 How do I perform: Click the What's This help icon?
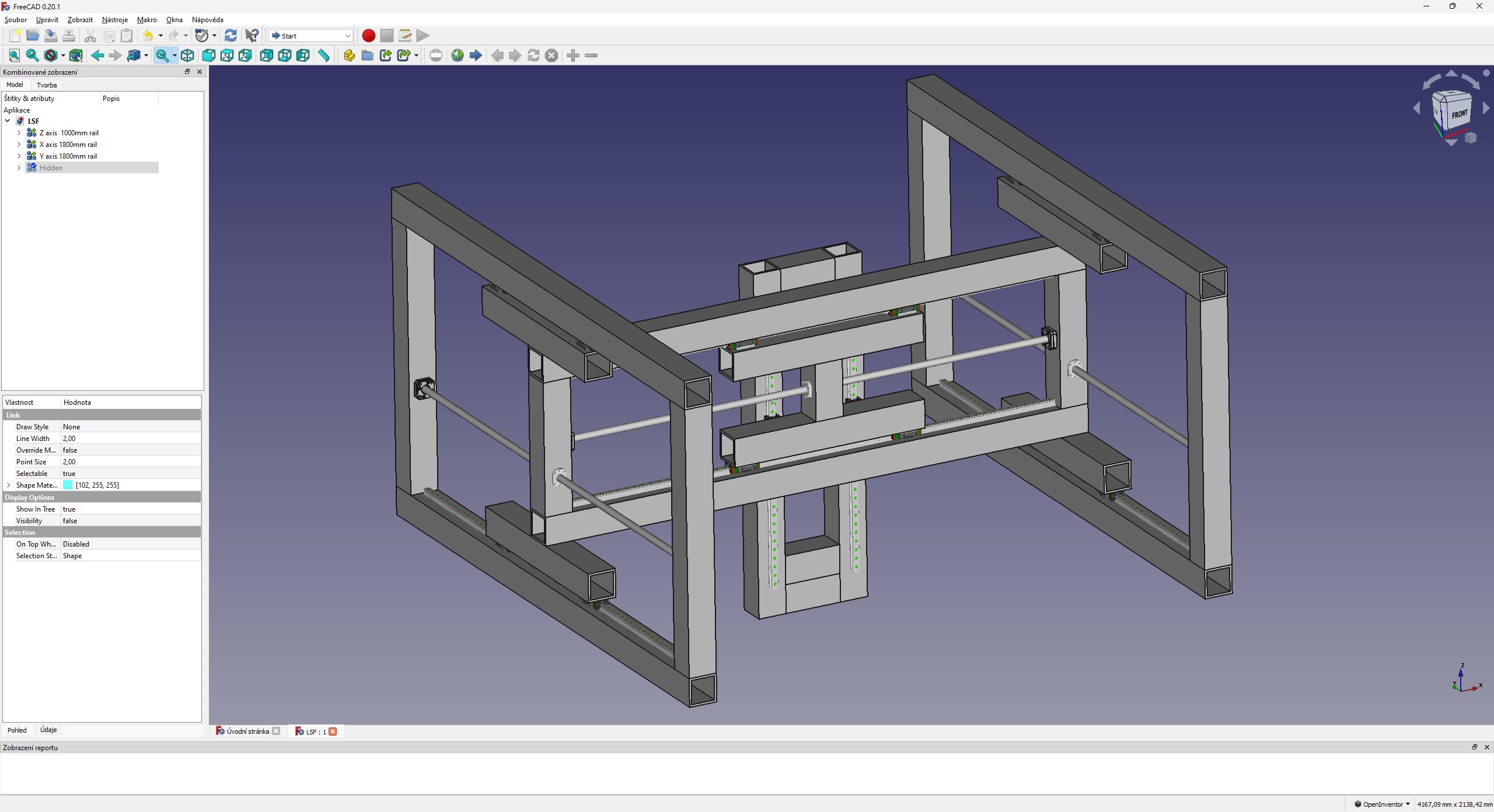pyautogui.click(x=252, y=36)
